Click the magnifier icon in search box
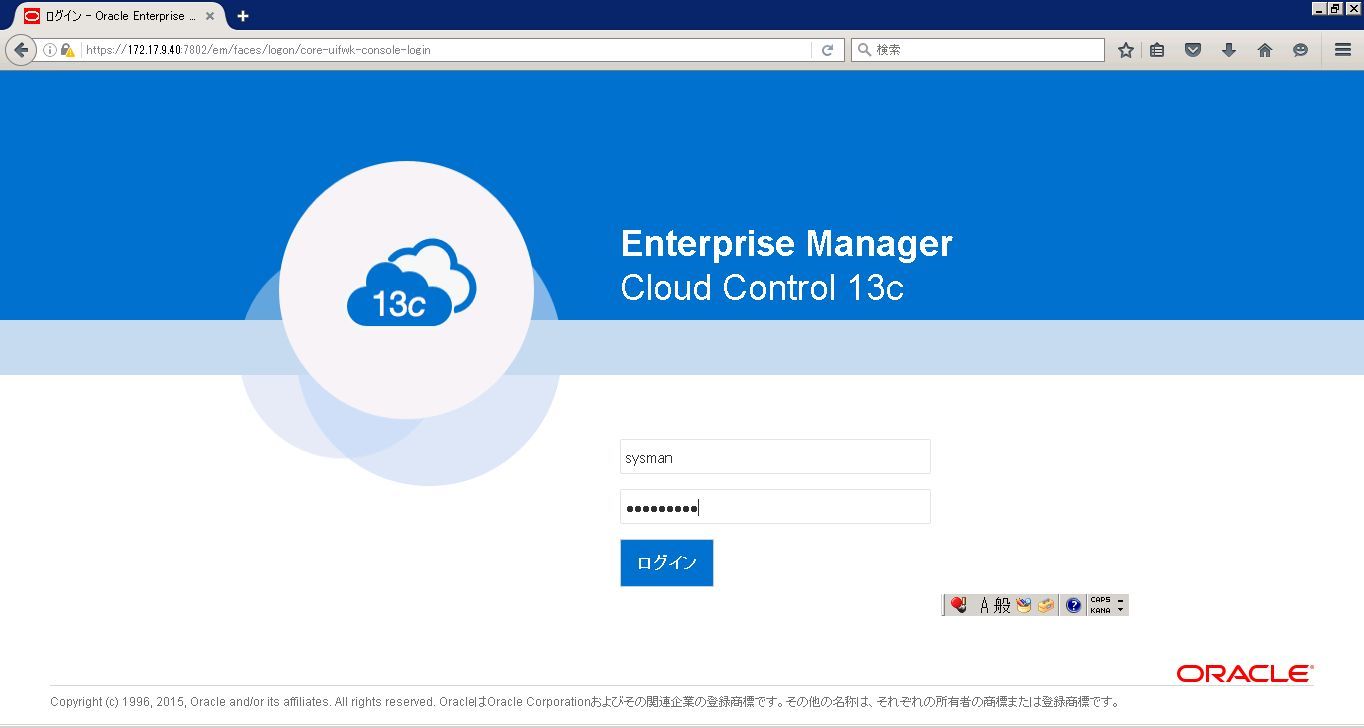 point(864,50)
